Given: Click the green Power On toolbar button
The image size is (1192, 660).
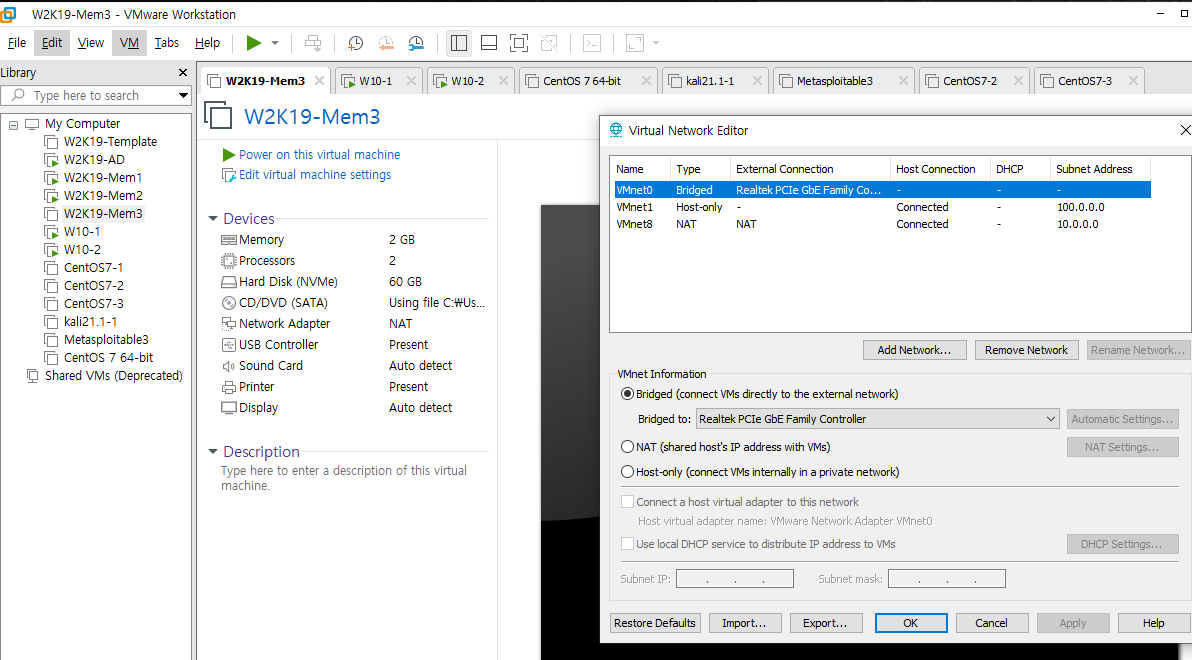Looking at the screenshot, I should [254, 43].
